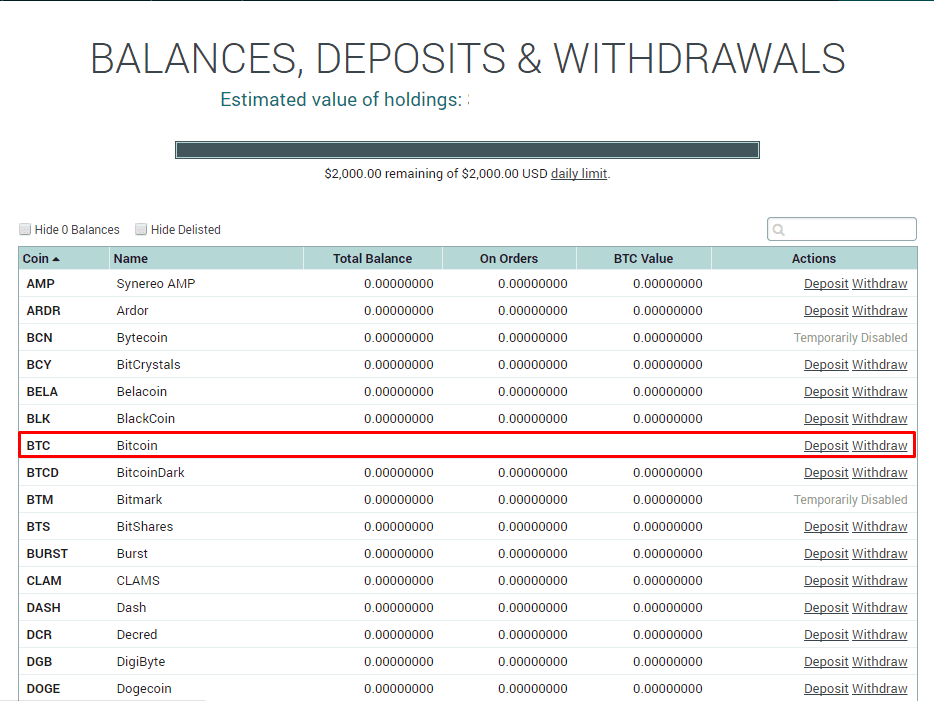934x701 pixels.
Task: Click Estimated value of holdings heading
Action: [341, 99]
